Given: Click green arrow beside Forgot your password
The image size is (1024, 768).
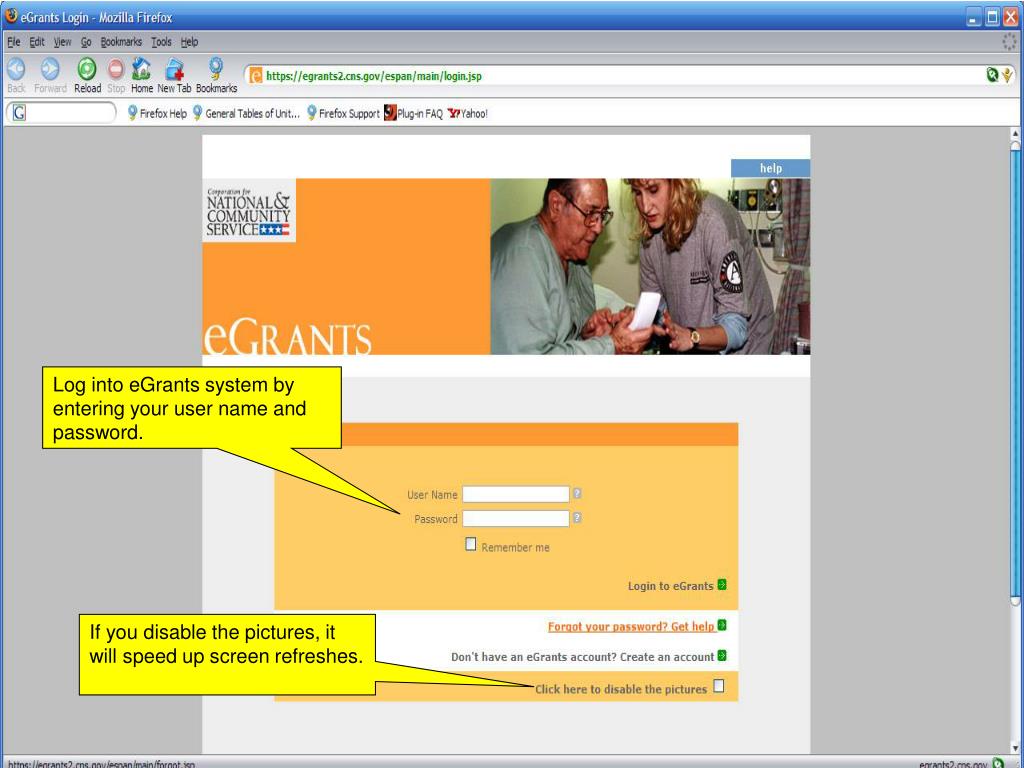Looking at the screenshot, I should coord(722,625).
